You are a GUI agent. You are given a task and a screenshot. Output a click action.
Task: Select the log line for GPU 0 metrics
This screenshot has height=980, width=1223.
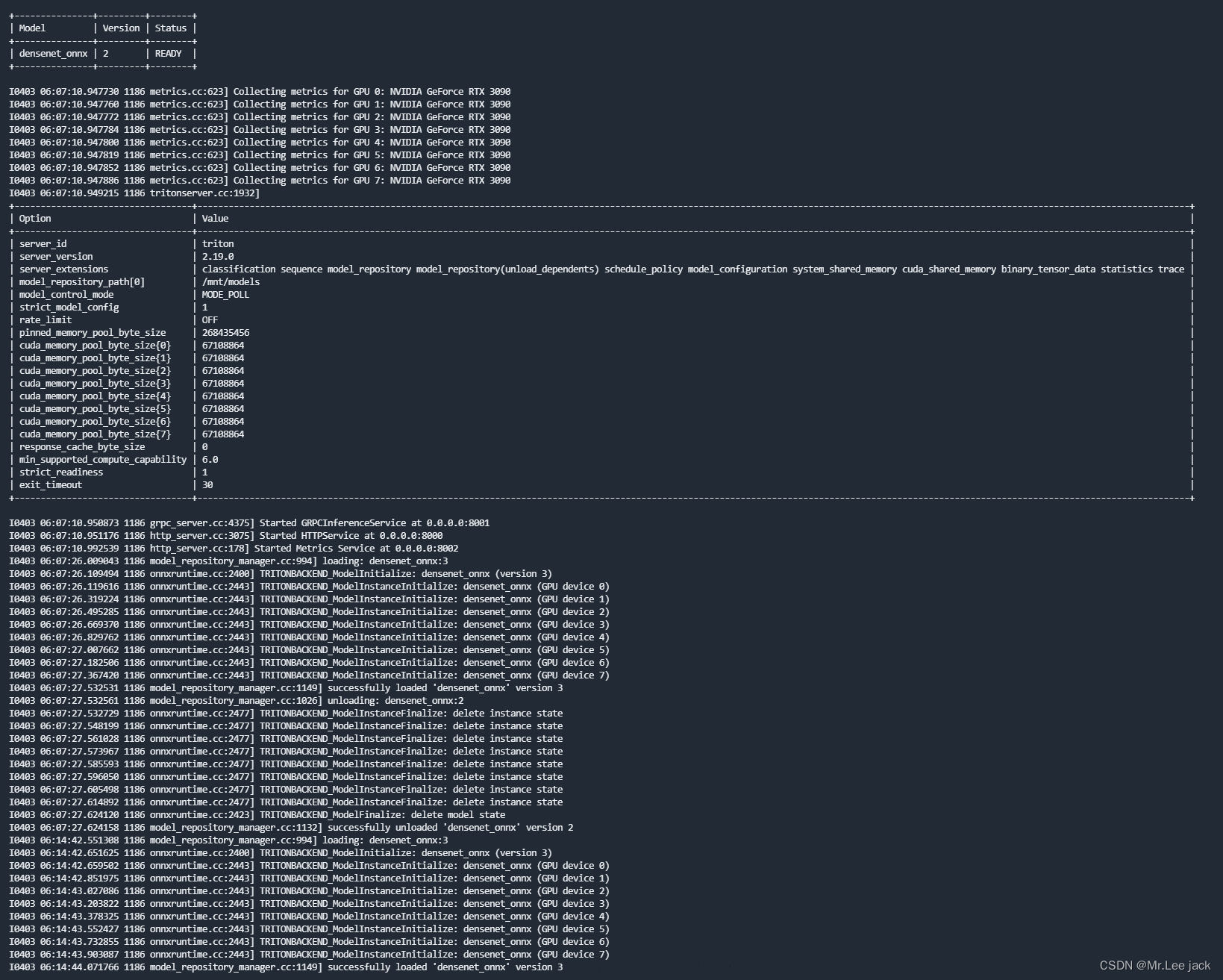point(260,92)
